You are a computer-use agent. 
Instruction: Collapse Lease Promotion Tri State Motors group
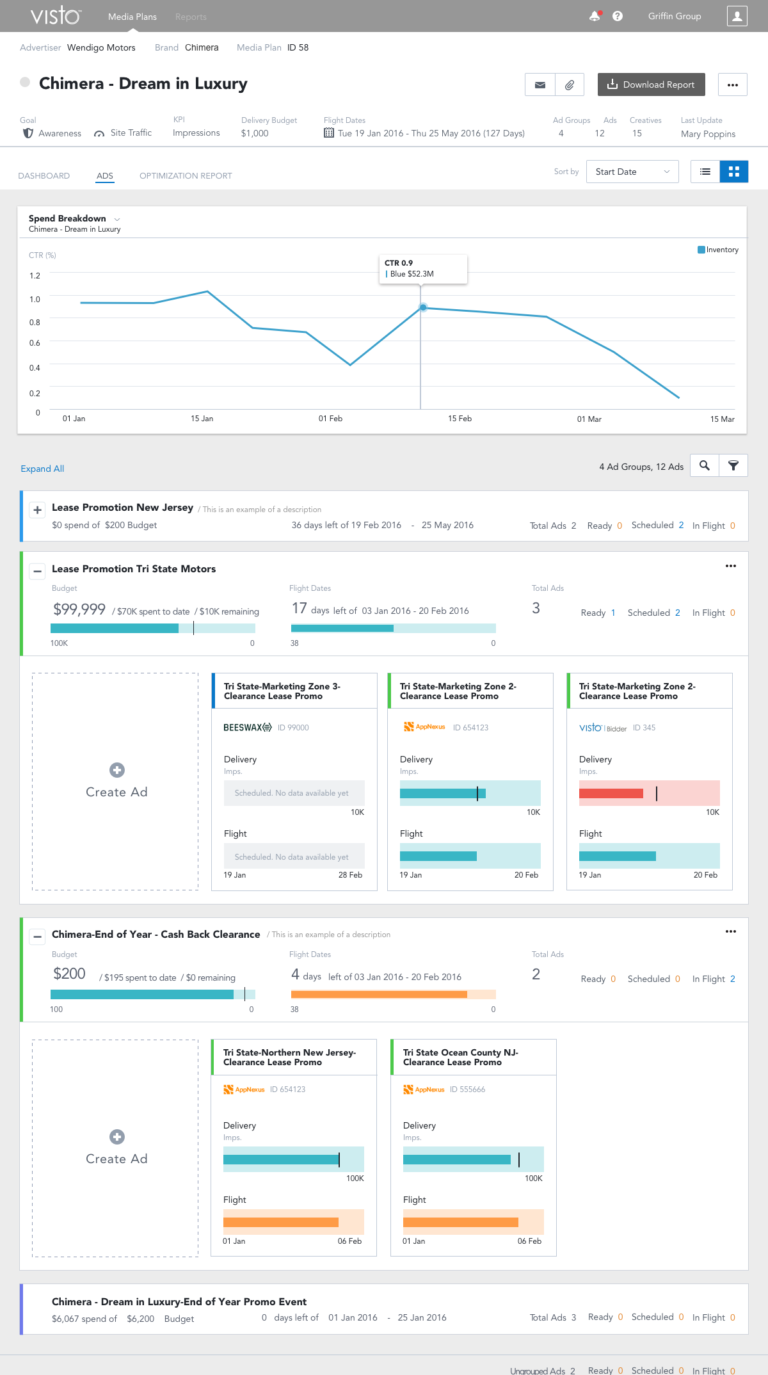[x=37, y=570]
